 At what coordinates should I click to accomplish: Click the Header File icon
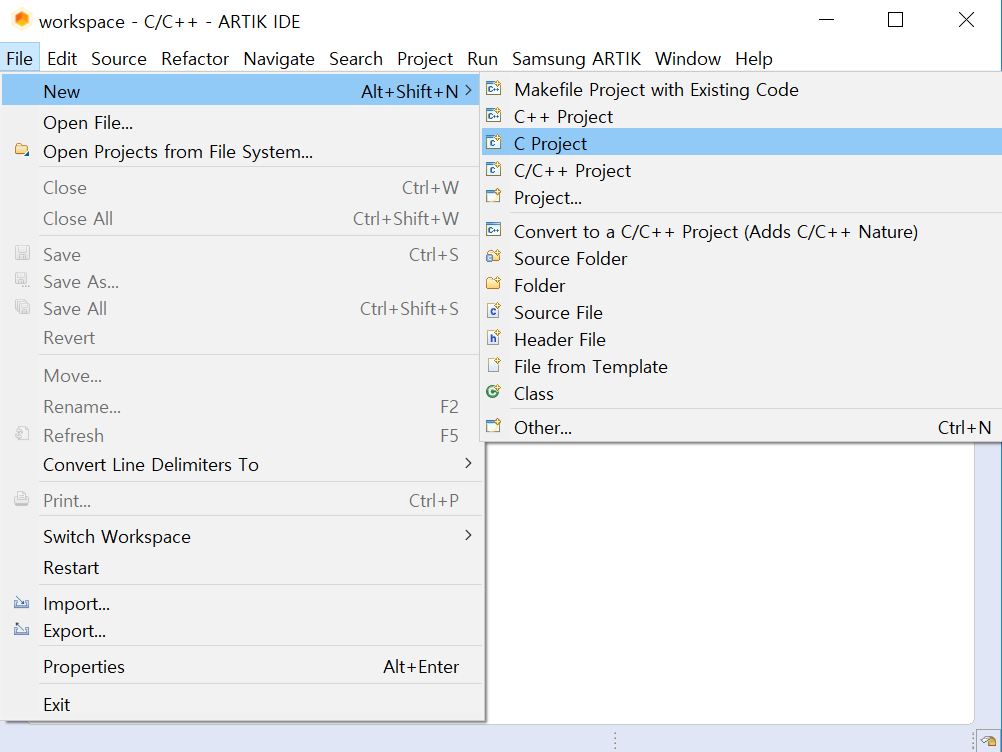pyautogui.click(x=493, y=338)
